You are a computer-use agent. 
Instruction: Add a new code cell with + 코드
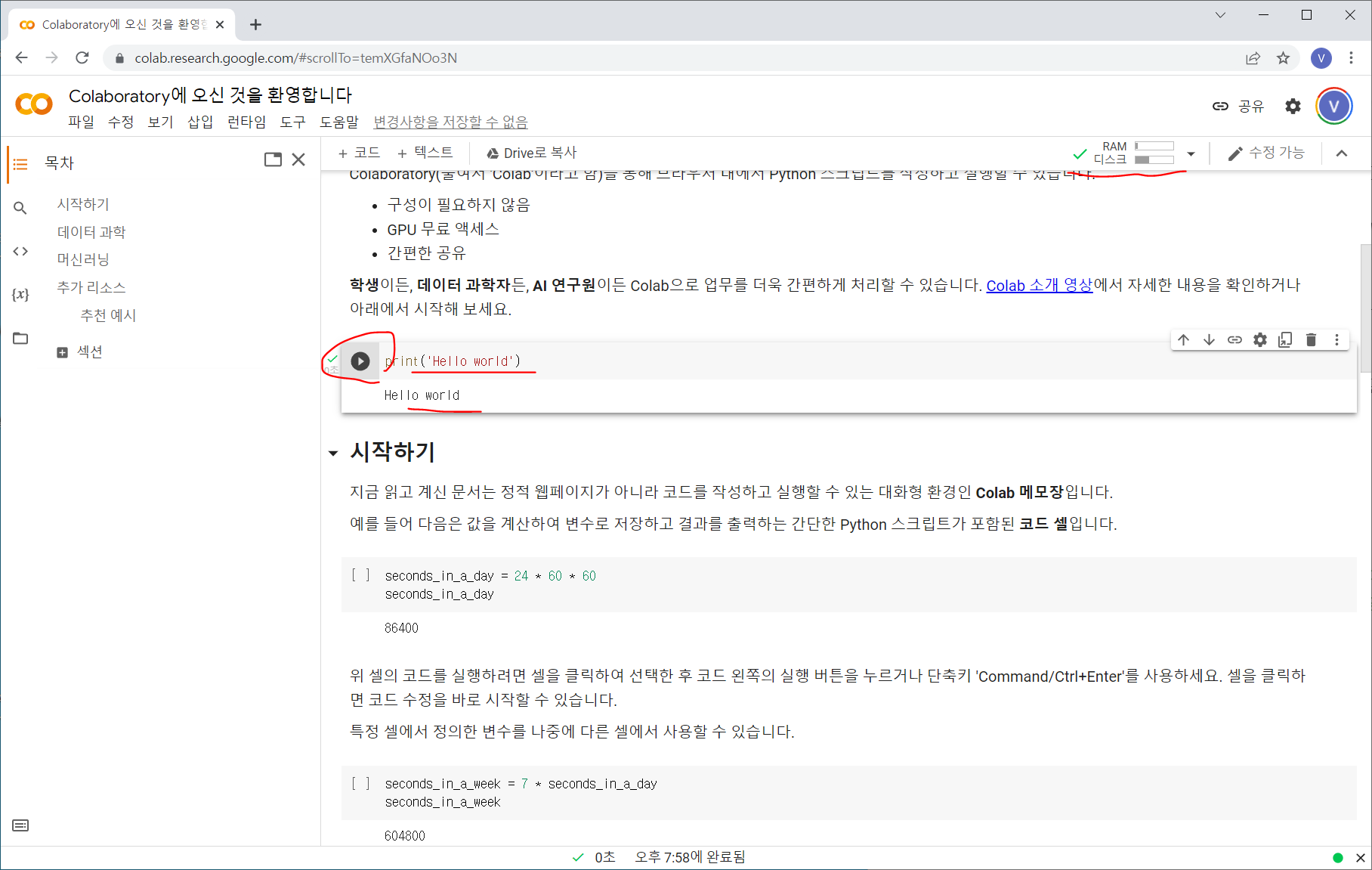(x=359, y=153)
